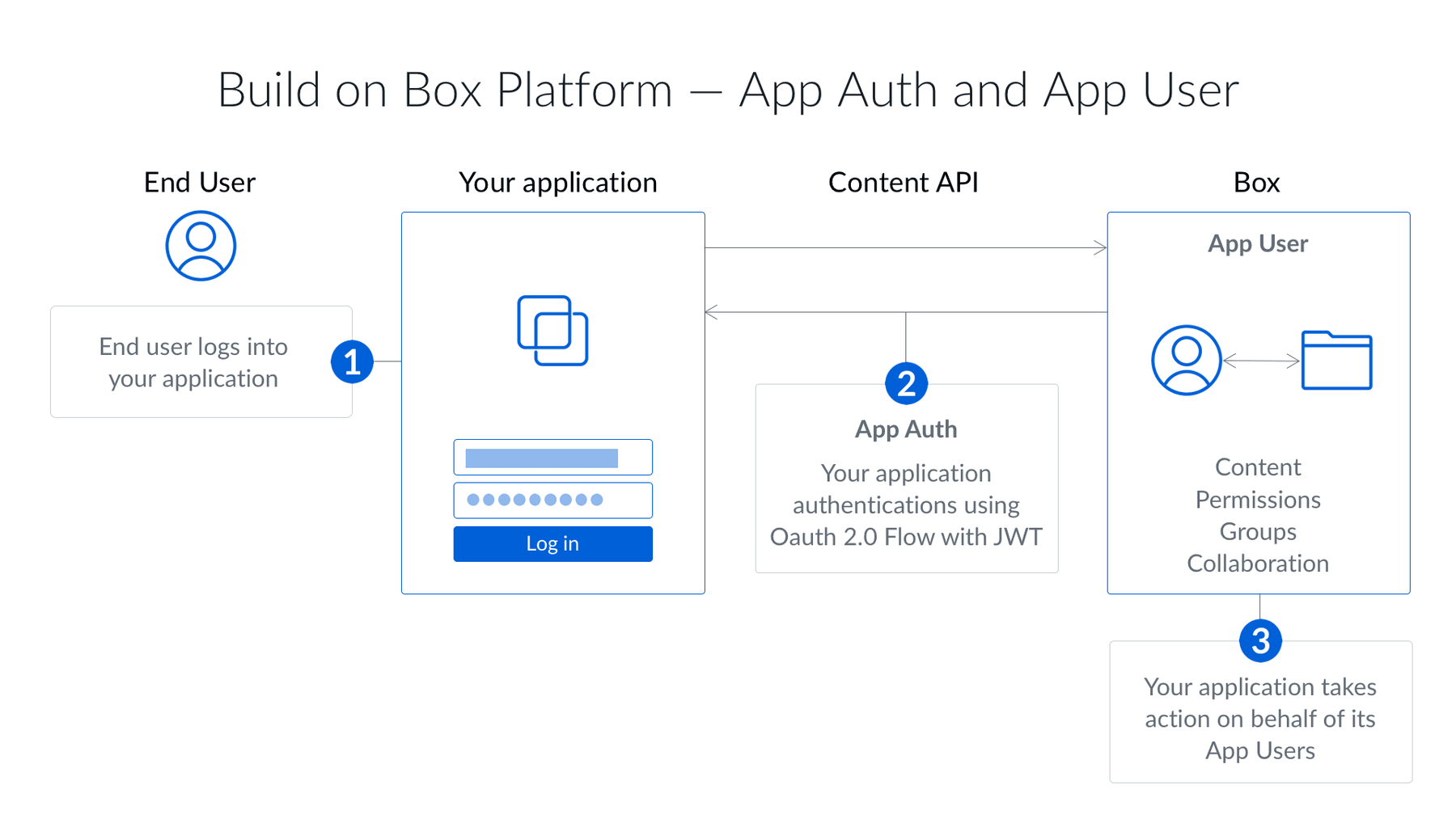The image size is (1456, 819).
Task: Switch to the Box column header
Action: (x=1256, y=182)
